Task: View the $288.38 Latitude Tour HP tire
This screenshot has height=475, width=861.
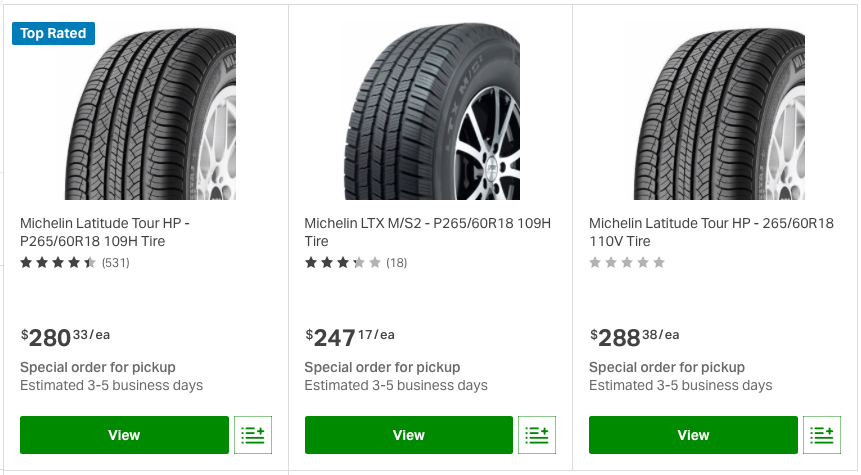Action: click(x=693, y=435)
